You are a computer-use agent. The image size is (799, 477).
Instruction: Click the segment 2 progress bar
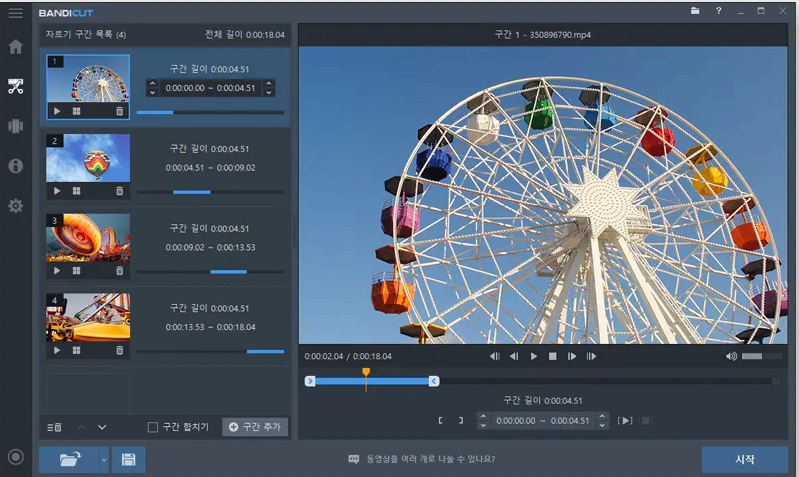pyautogui.click(x=210, y=192)
